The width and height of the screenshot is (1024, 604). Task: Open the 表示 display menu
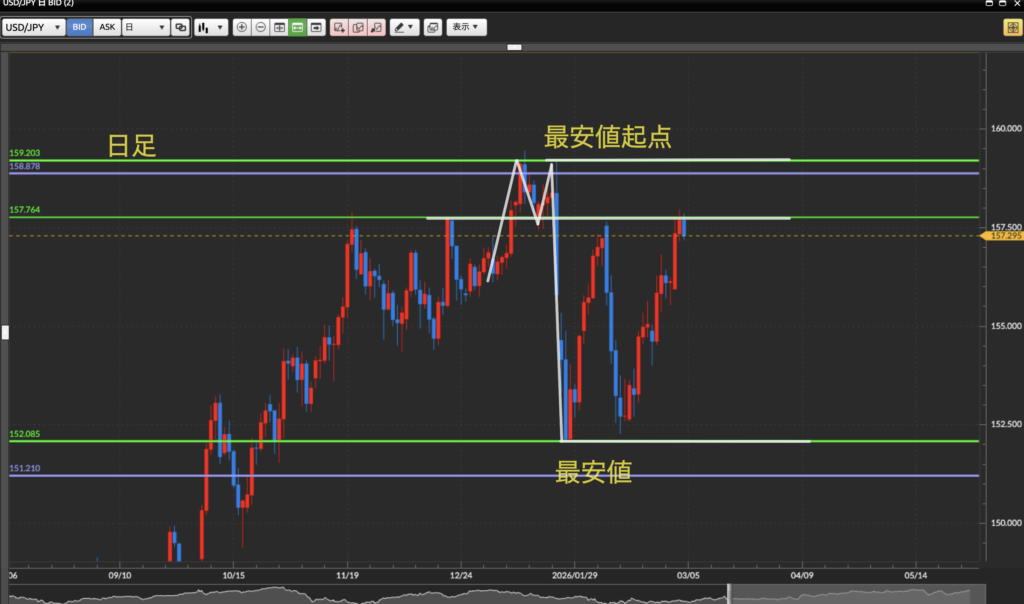466,28
